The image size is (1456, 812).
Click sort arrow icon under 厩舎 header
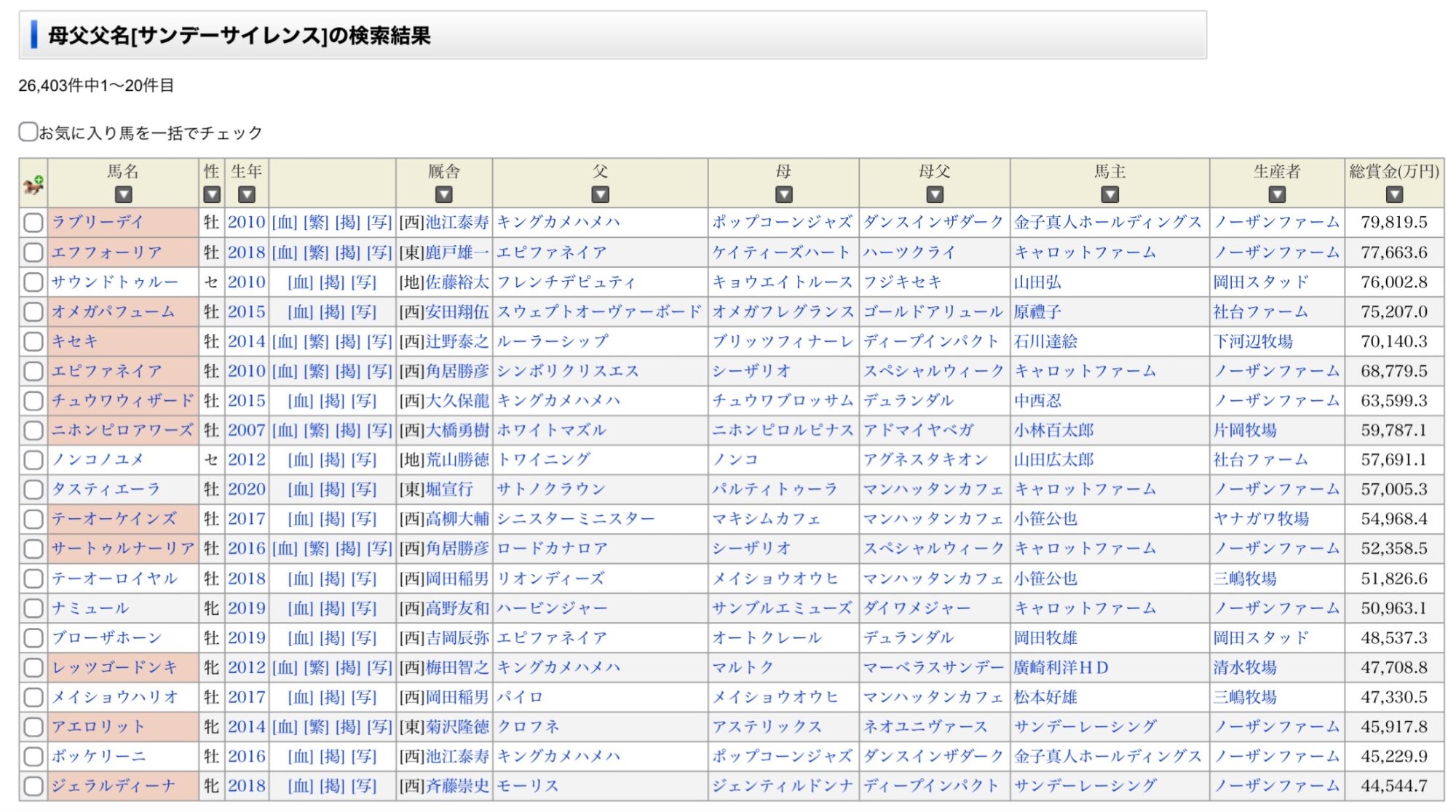[x=443, y=194]
